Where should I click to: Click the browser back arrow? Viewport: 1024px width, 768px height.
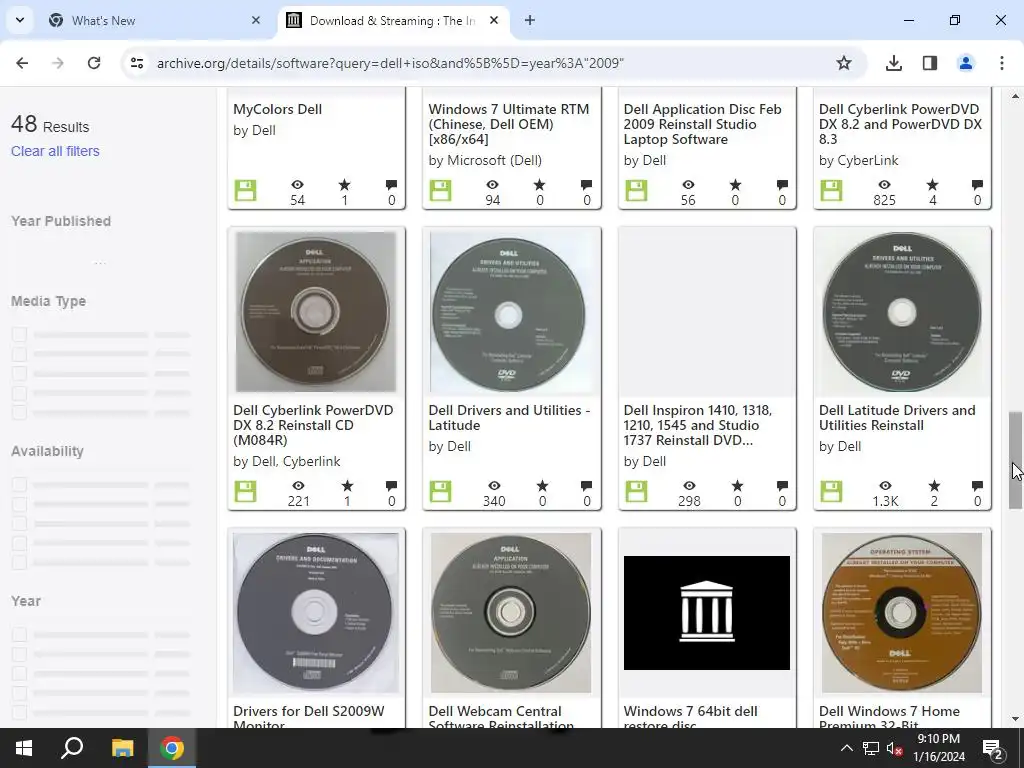pos(22,63)
